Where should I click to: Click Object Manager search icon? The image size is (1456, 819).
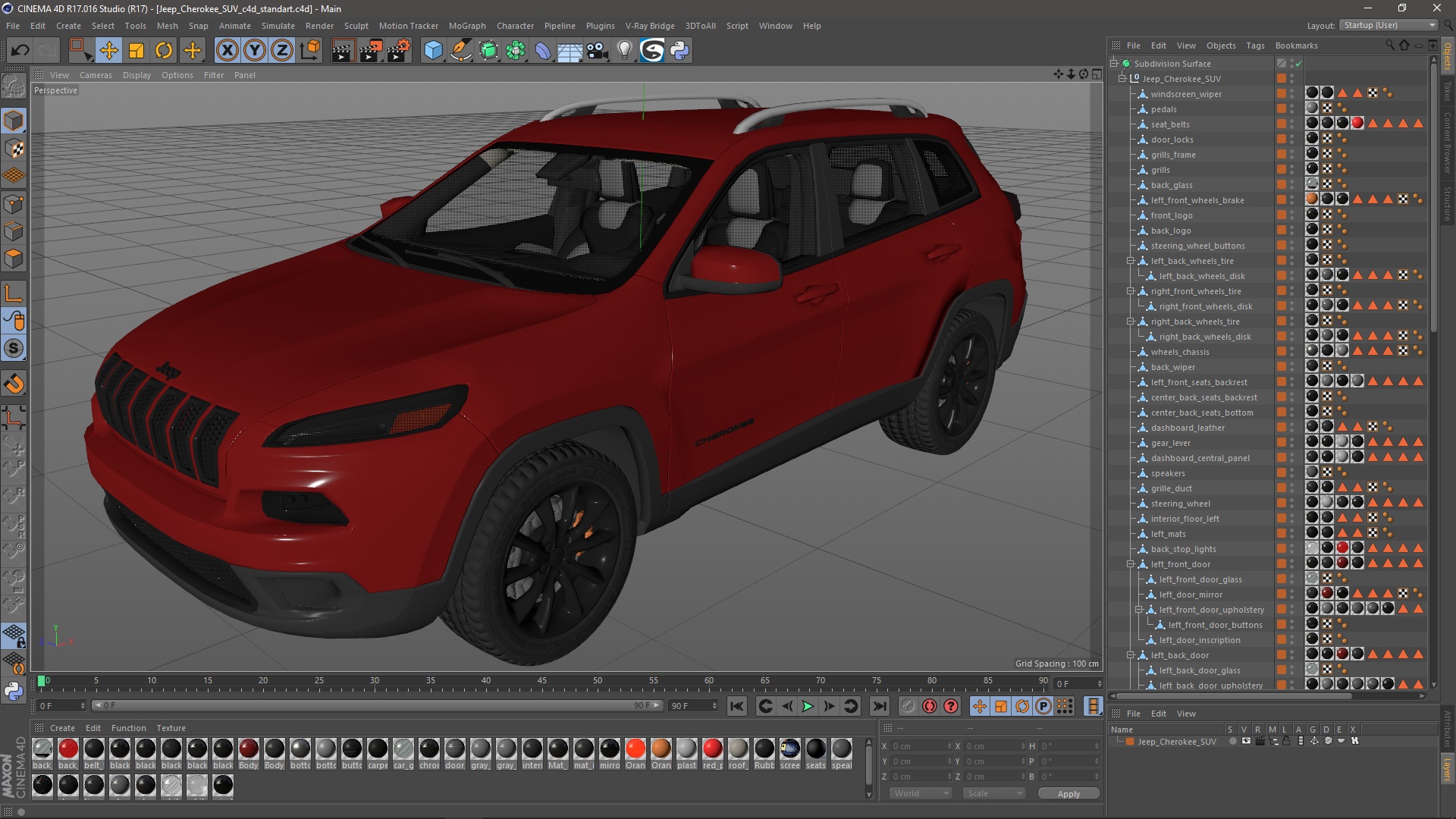[x=1390, y=45]
